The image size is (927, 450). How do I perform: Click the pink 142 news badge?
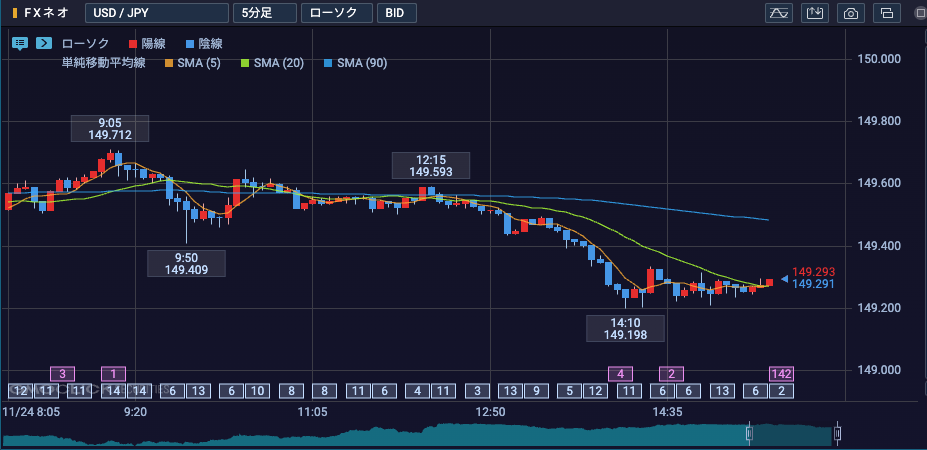tap(781, 374)
